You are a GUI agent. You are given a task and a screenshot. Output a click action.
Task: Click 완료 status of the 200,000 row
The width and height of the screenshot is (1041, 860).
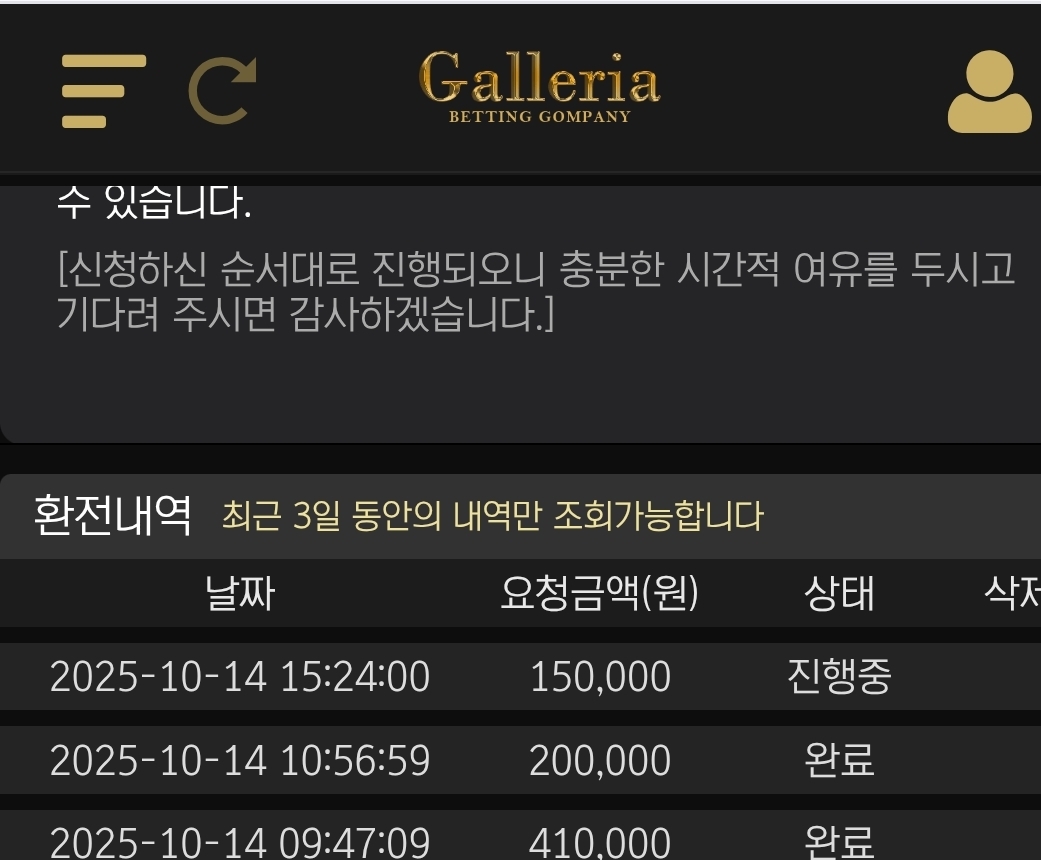839,761
